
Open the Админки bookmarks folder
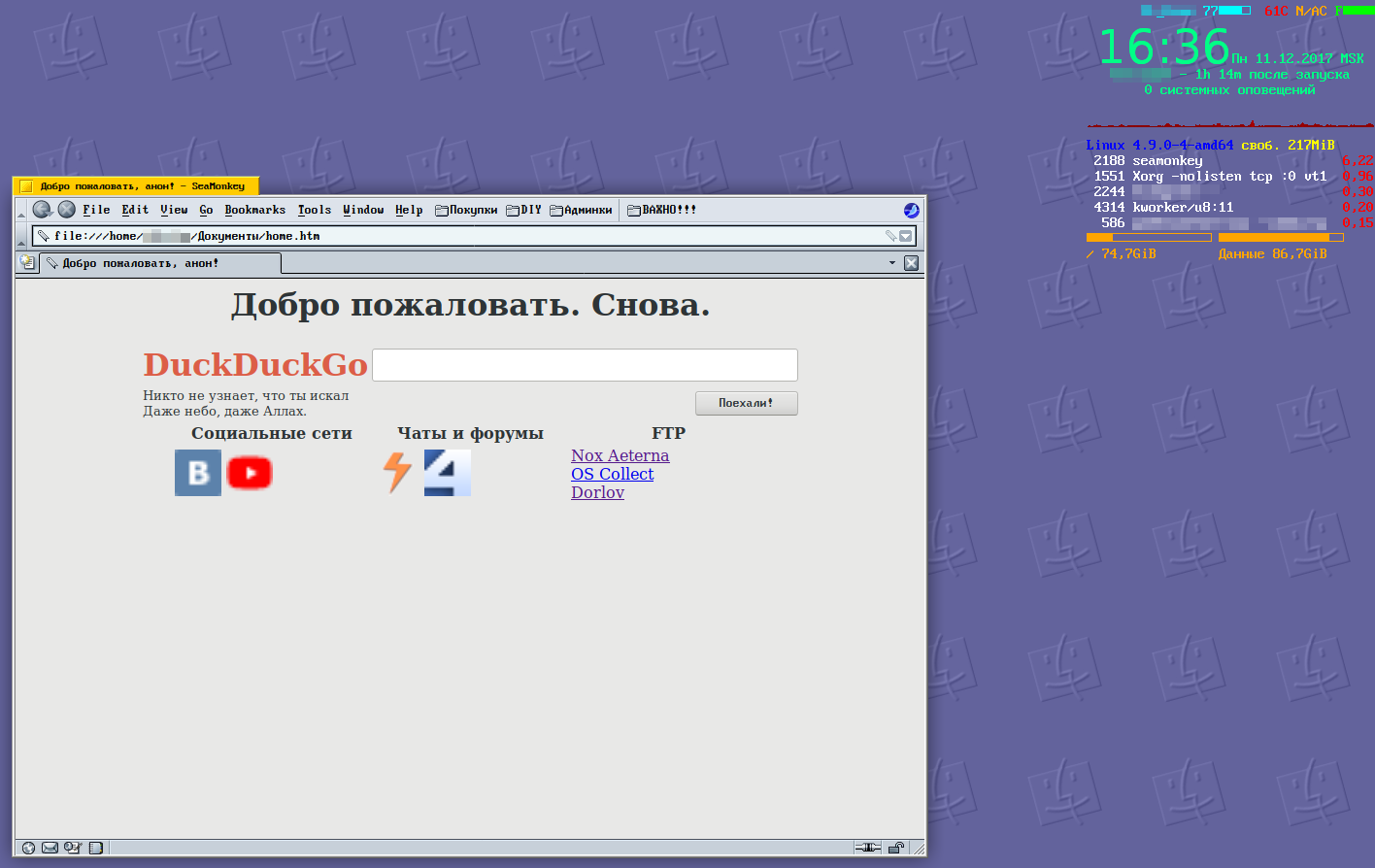[x=581, y=210]
